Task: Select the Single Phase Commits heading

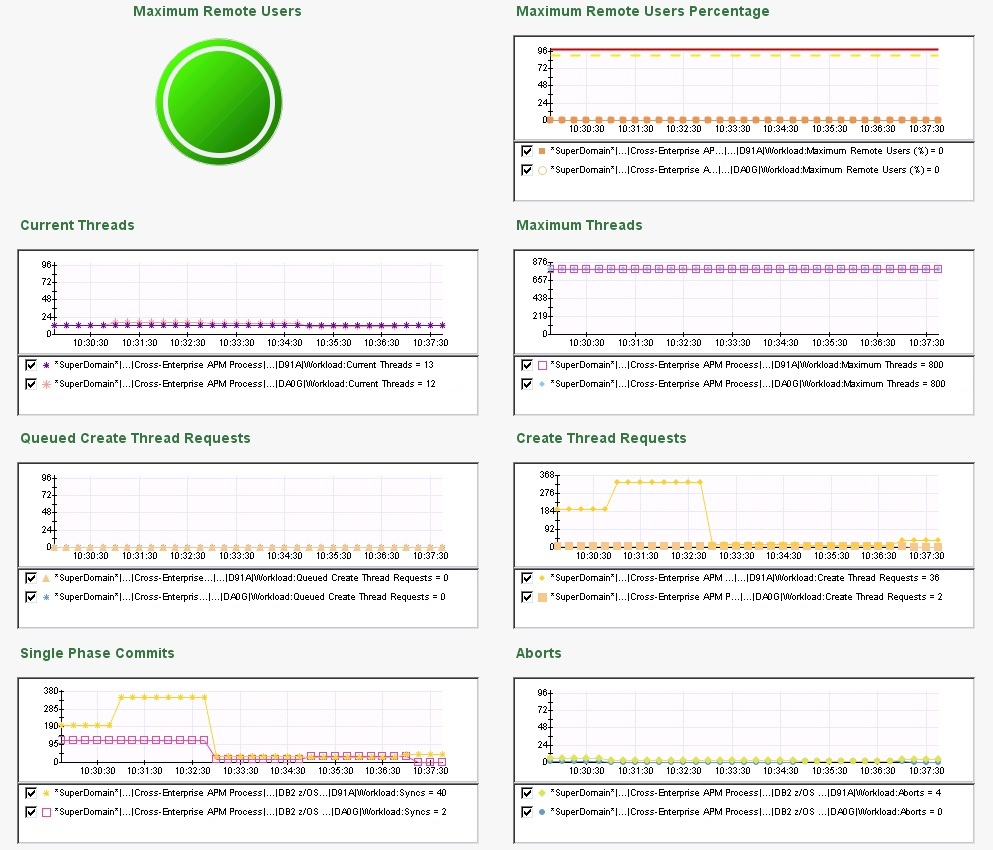Action: (98, 653)
